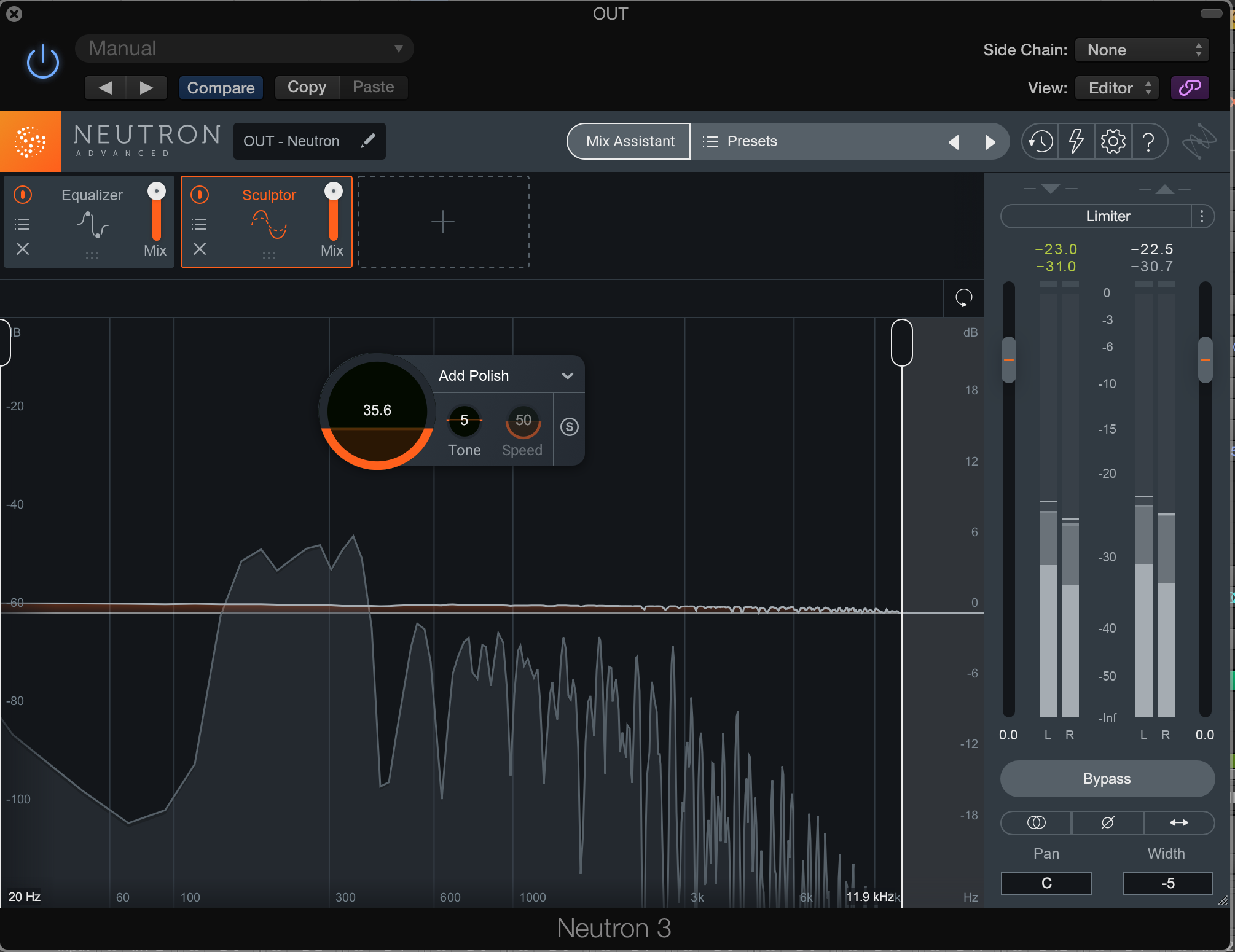Open the undo history clock icon
Viewport: 1235px width, 952px height.
tap(1040, 142)
